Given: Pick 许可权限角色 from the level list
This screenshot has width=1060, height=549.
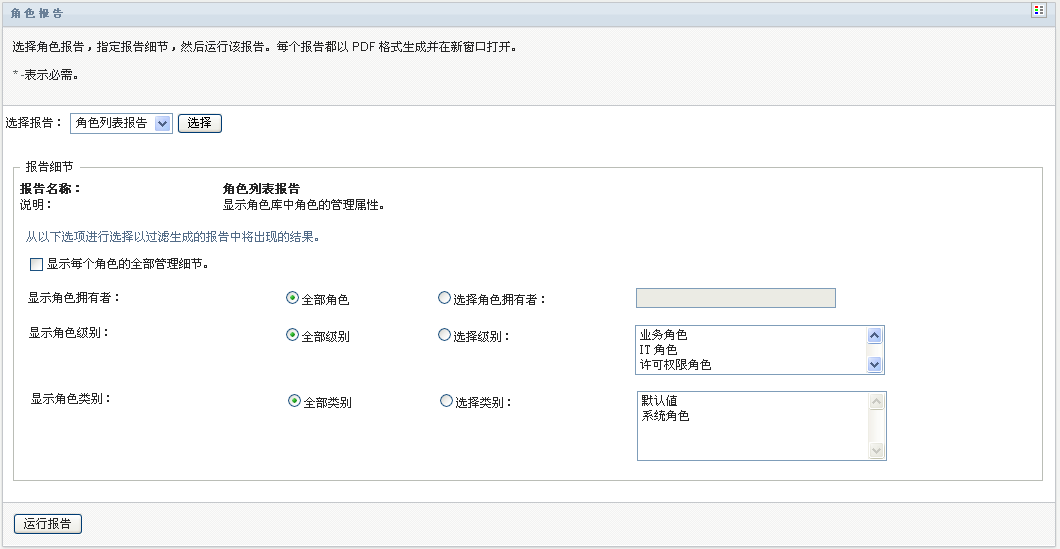Looking at the screenshot, I should (677, 365).
